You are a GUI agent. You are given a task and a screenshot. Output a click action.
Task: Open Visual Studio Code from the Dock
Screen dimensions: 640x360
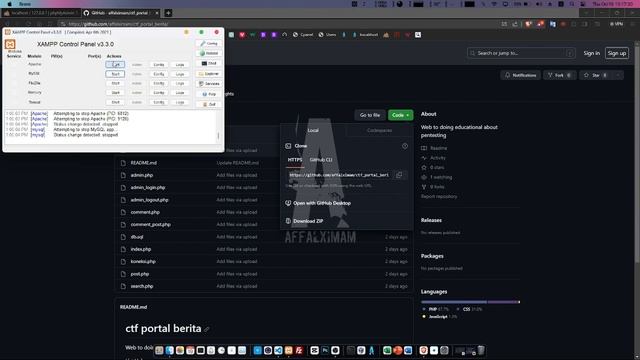(x=278, y=350)
